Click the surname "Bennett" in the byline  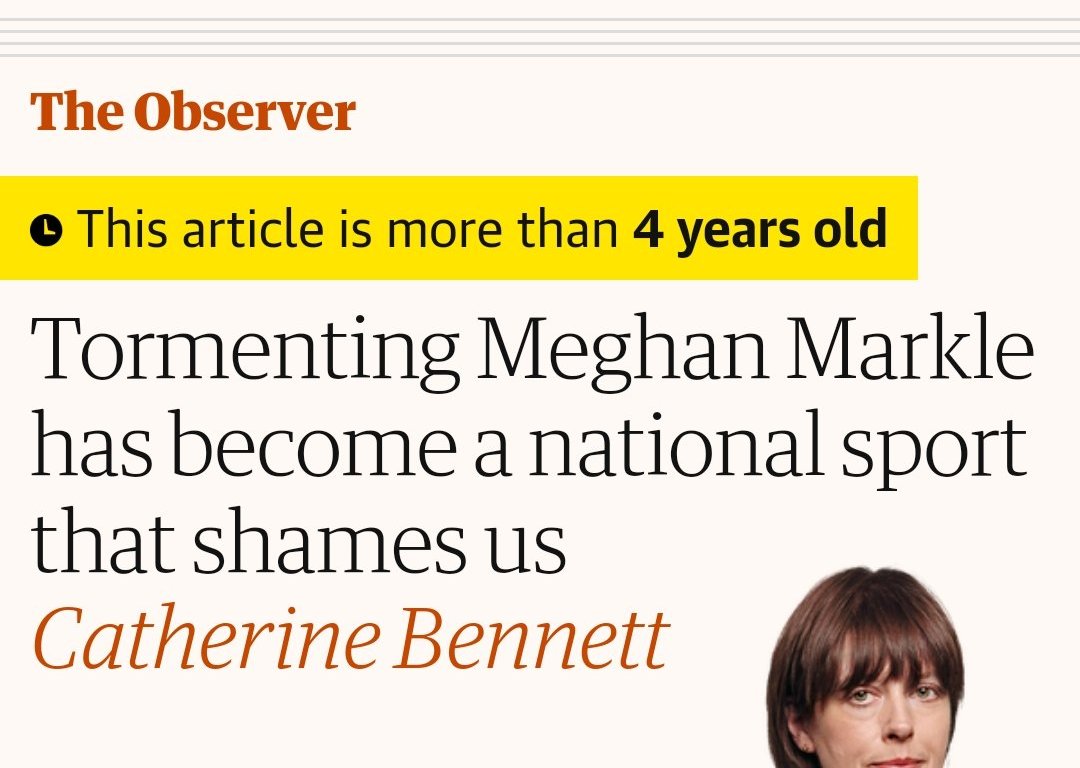[x=530, y=638]
